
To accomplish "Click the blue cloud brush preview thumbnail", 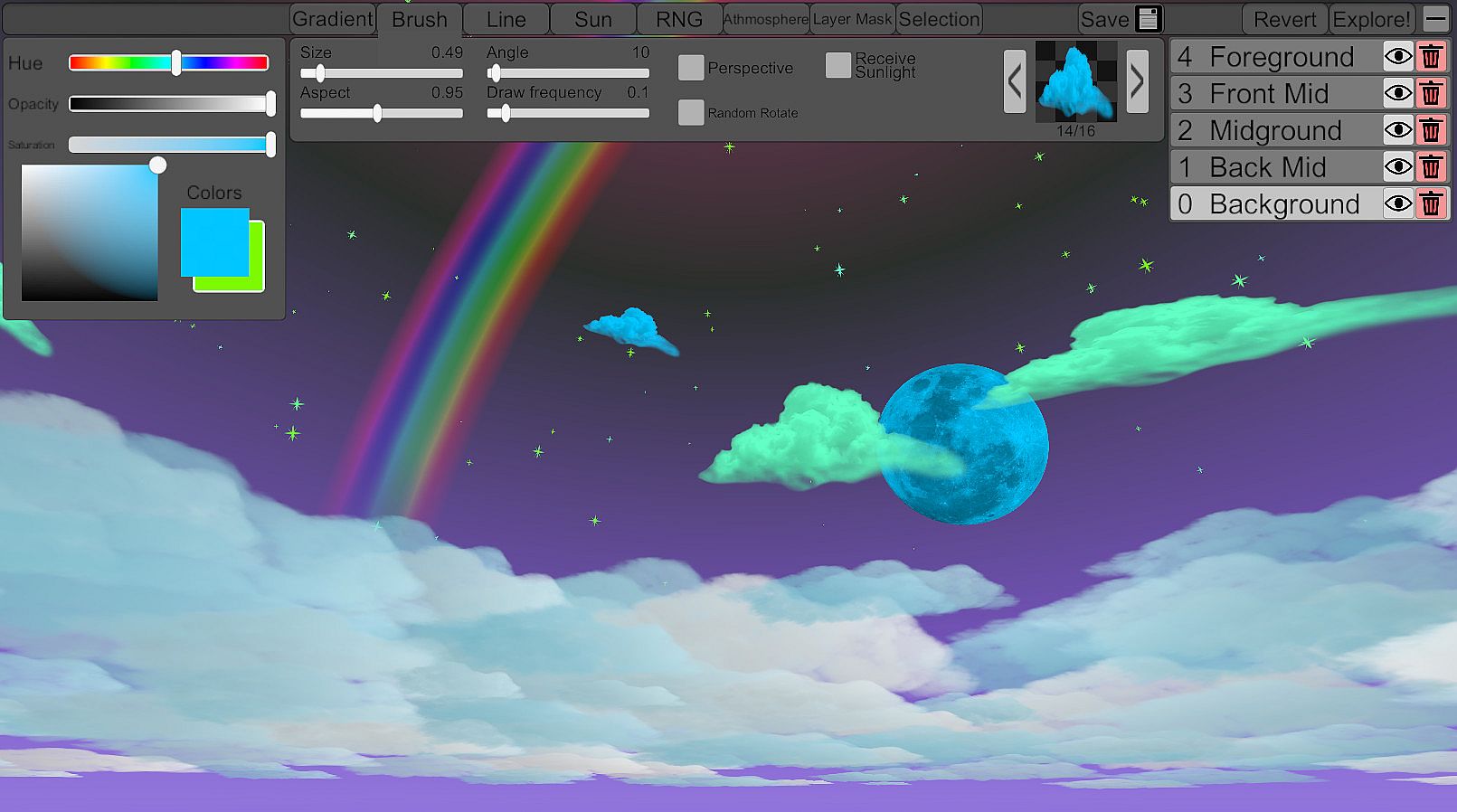I will pyautogui.click(x=1076, y=81).
